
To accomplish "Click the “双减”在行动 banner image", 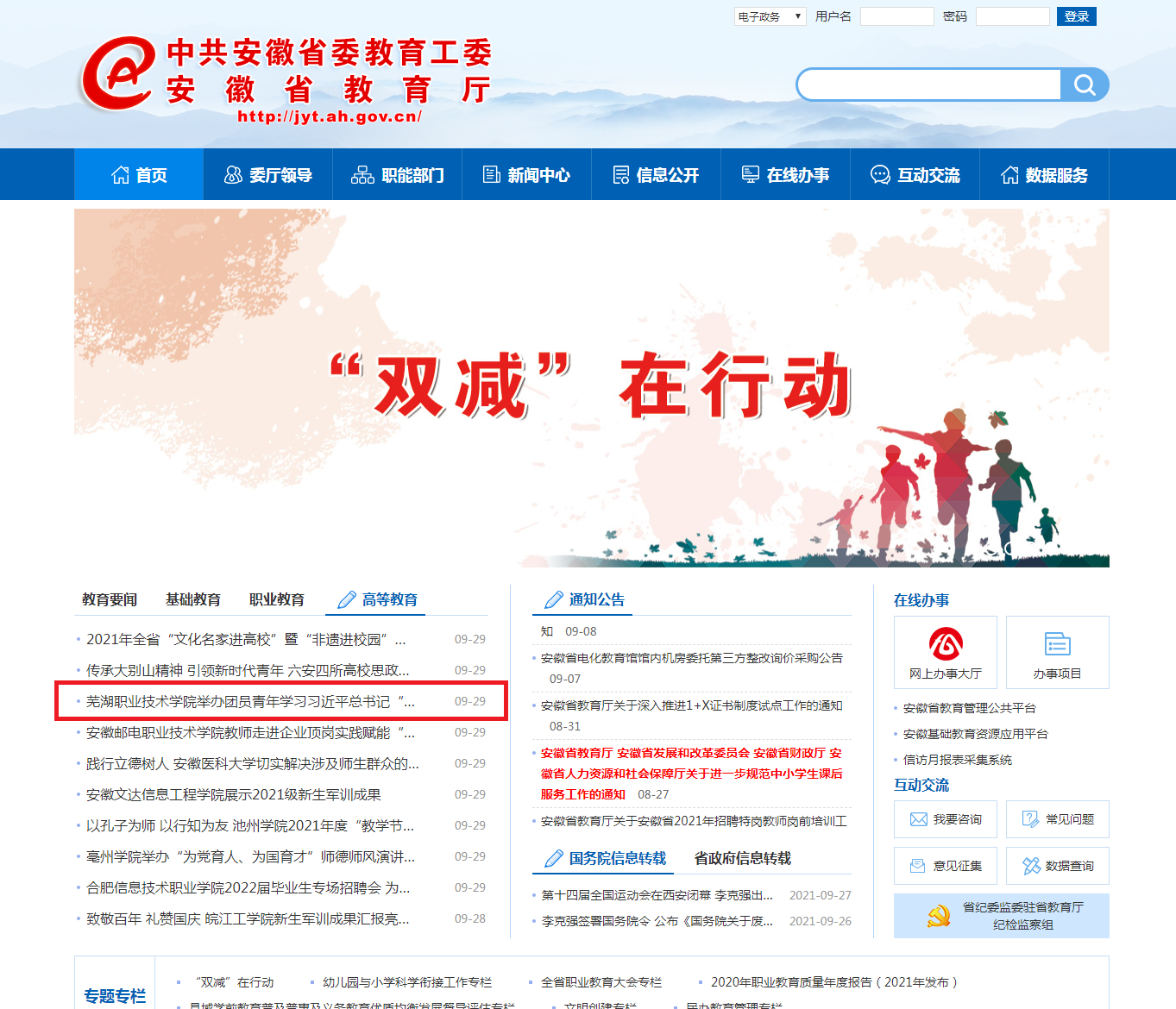I will click(x=591, y=388).
